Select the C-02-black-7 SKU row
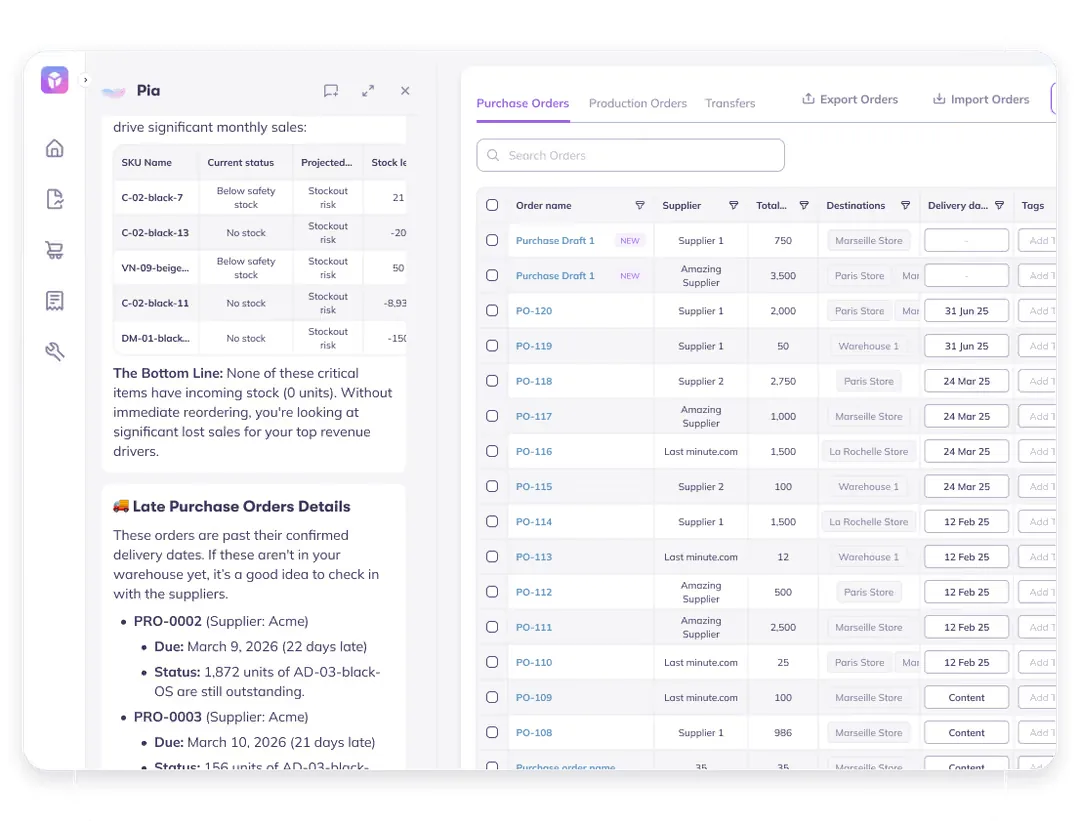 (x=260, y=198)
